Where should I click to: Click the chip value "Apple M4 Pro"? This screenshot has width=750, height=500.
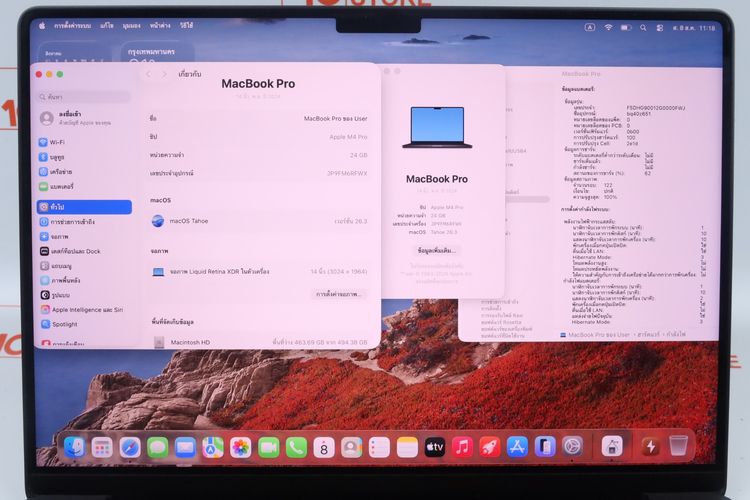click(348, 137)
